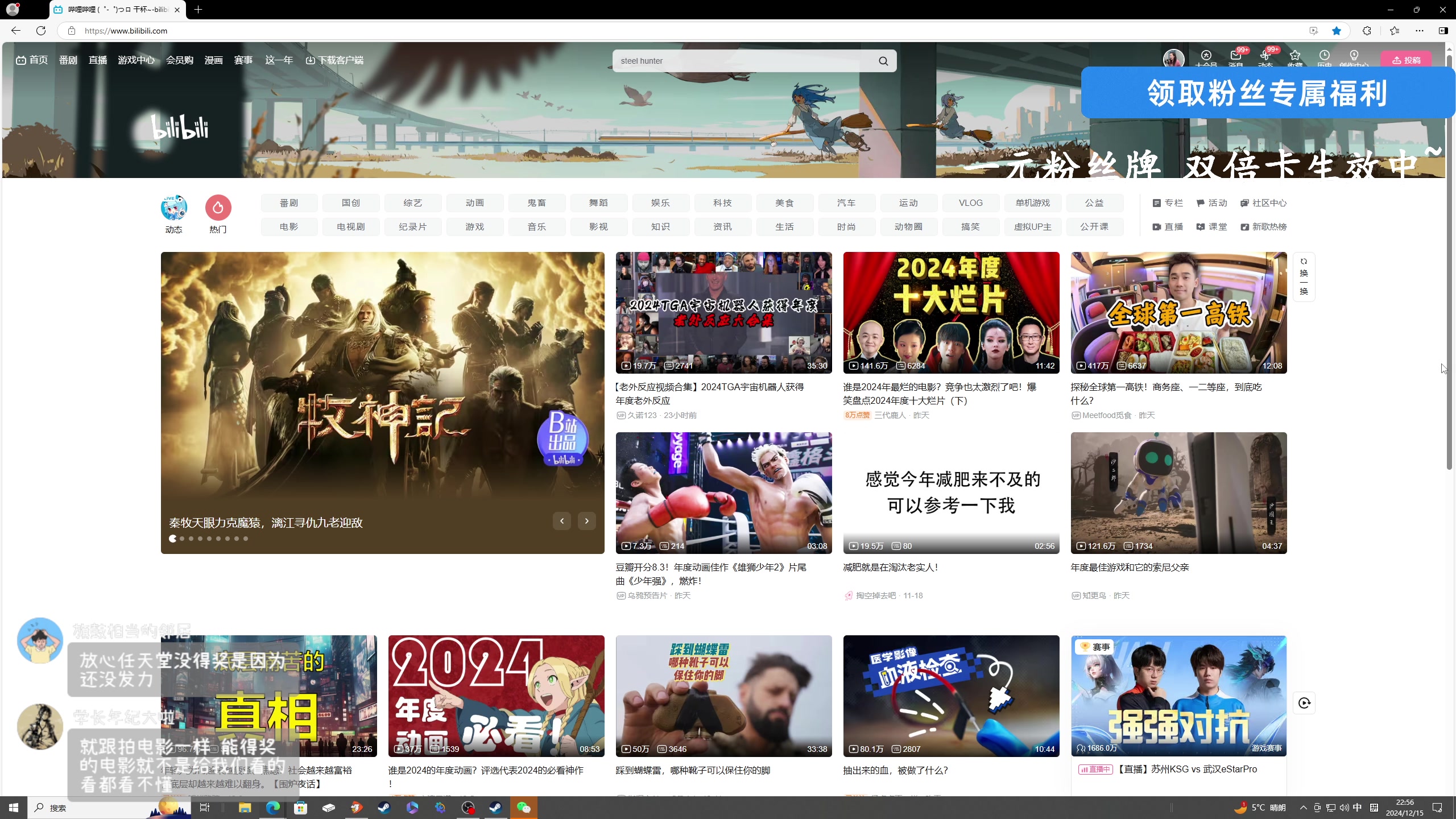Select 科技 category tag

(723, 203)
